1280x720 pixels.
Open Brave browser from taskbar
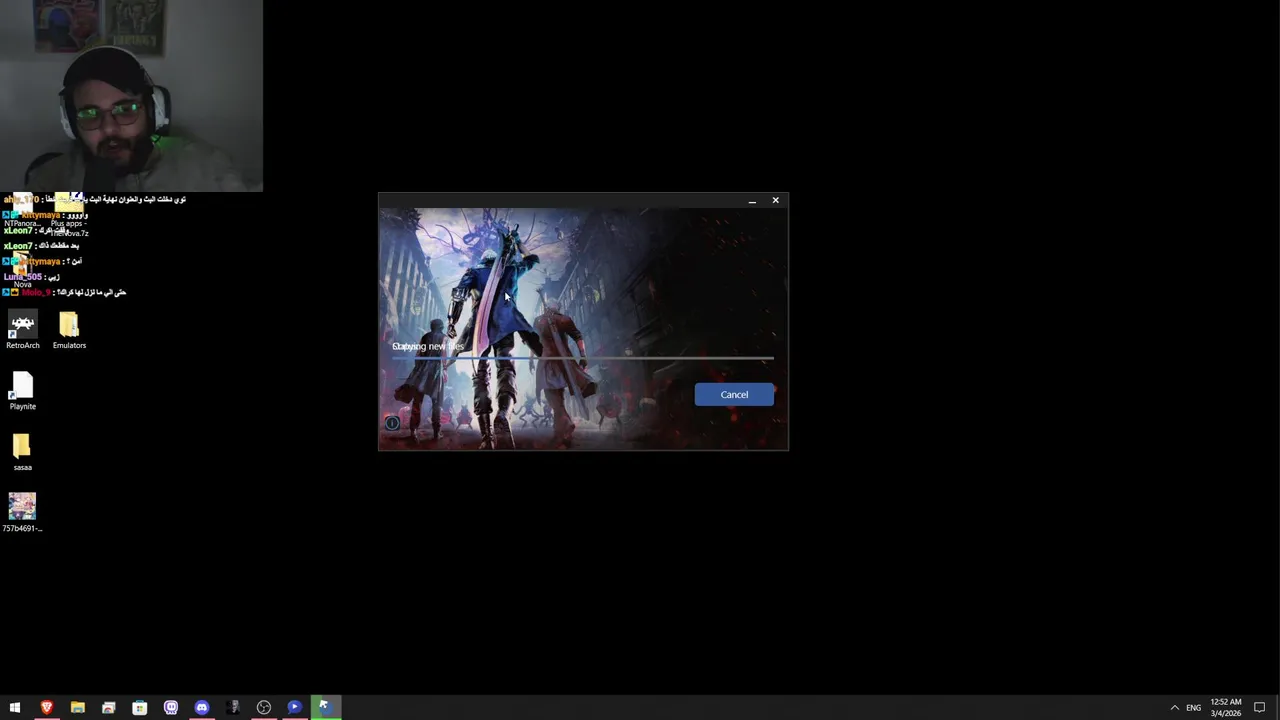pyautogui.click(x=46, y=707)
